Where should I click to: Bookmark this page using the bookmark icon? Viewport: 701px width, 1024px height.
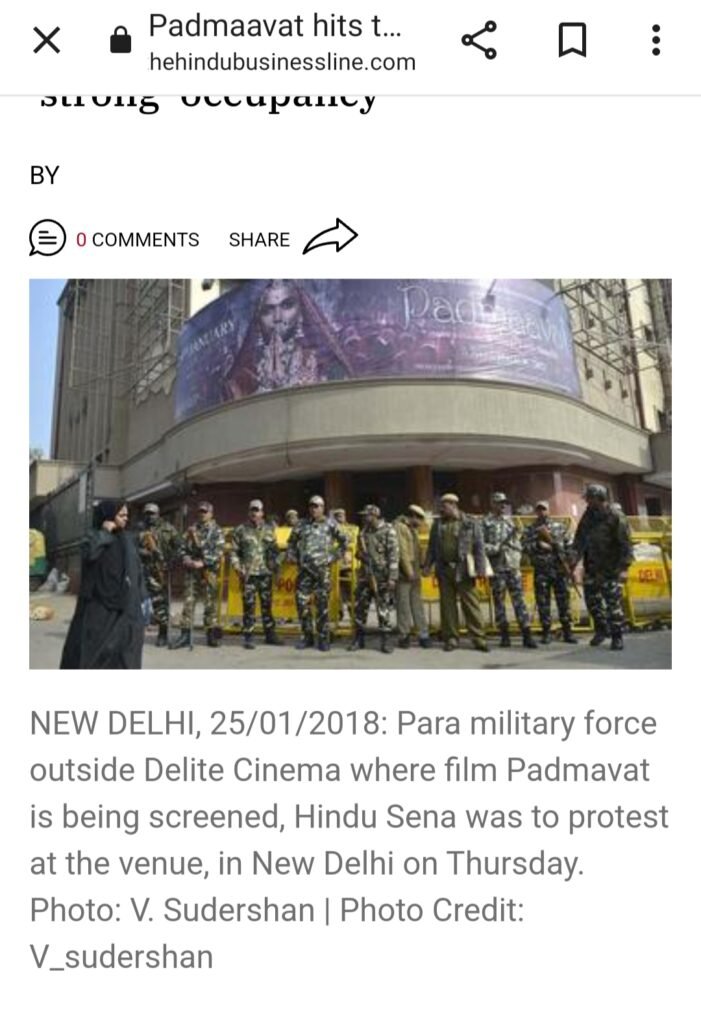[572, 40]
